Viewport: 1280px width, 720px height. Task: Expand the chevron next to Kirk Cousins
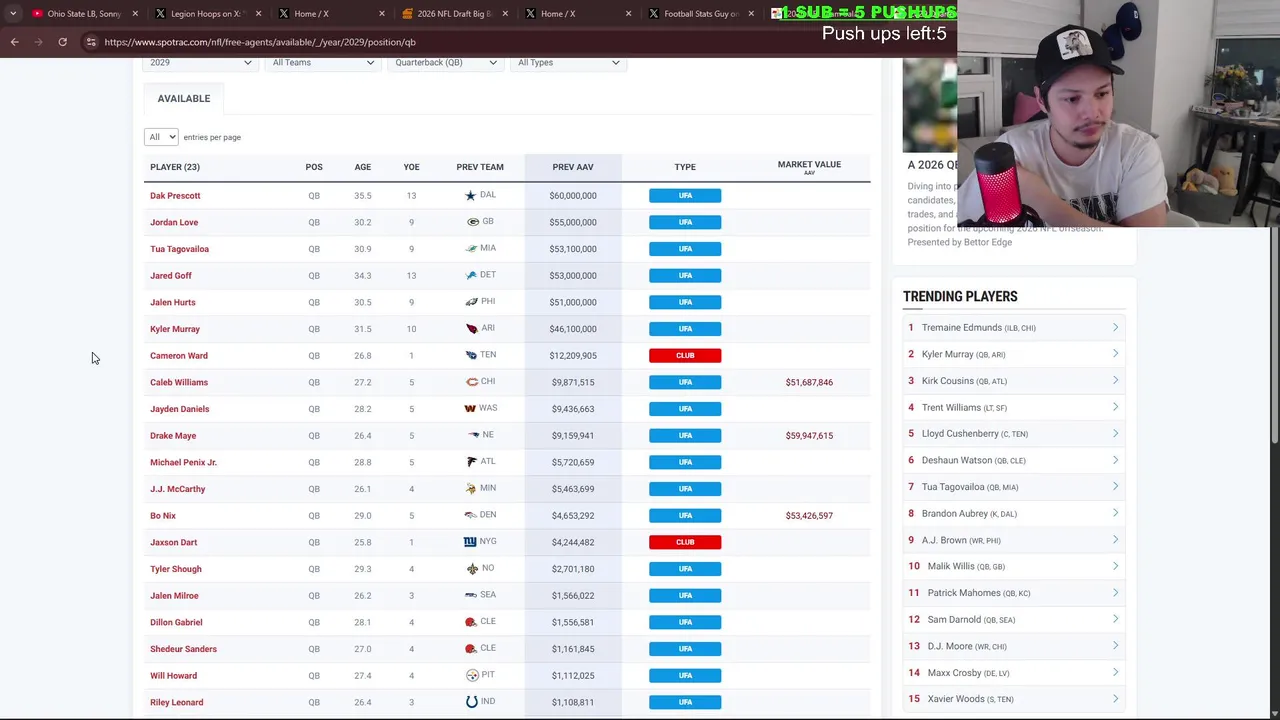(x=1115, y=380)
